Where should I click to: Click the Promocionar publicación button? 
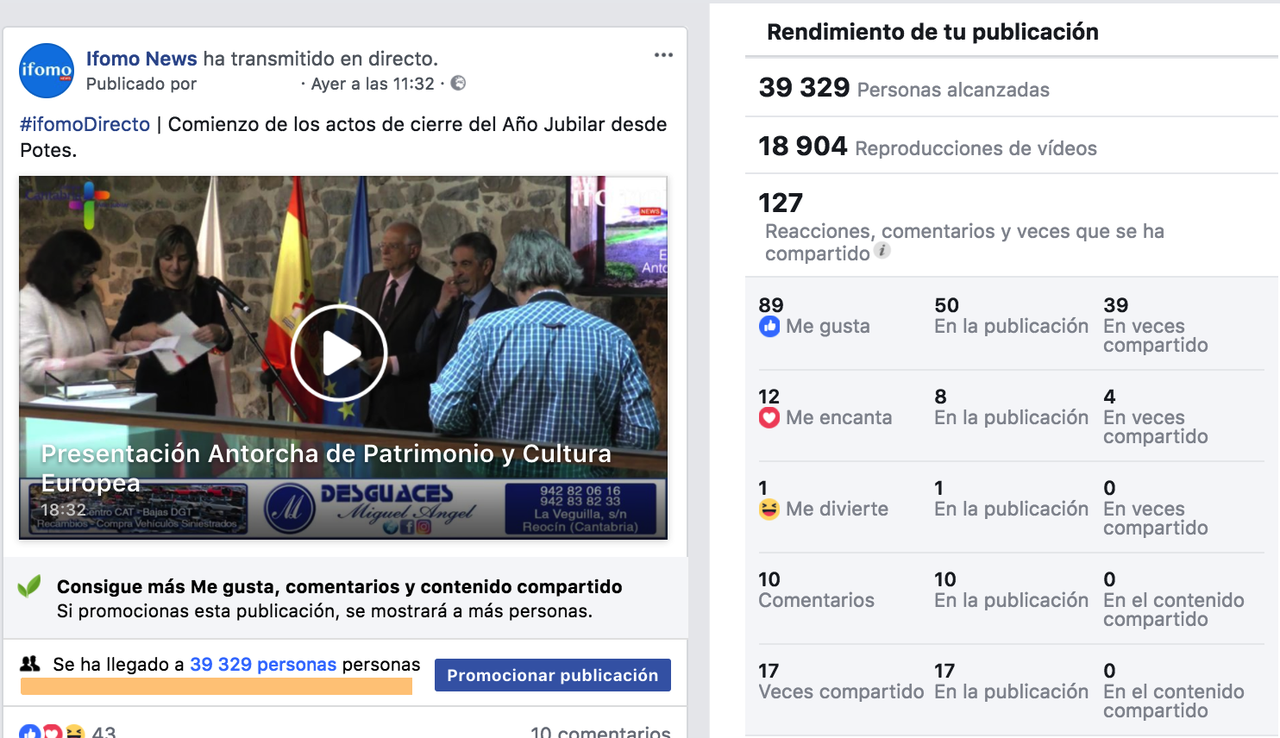click(x=553, y=675)
